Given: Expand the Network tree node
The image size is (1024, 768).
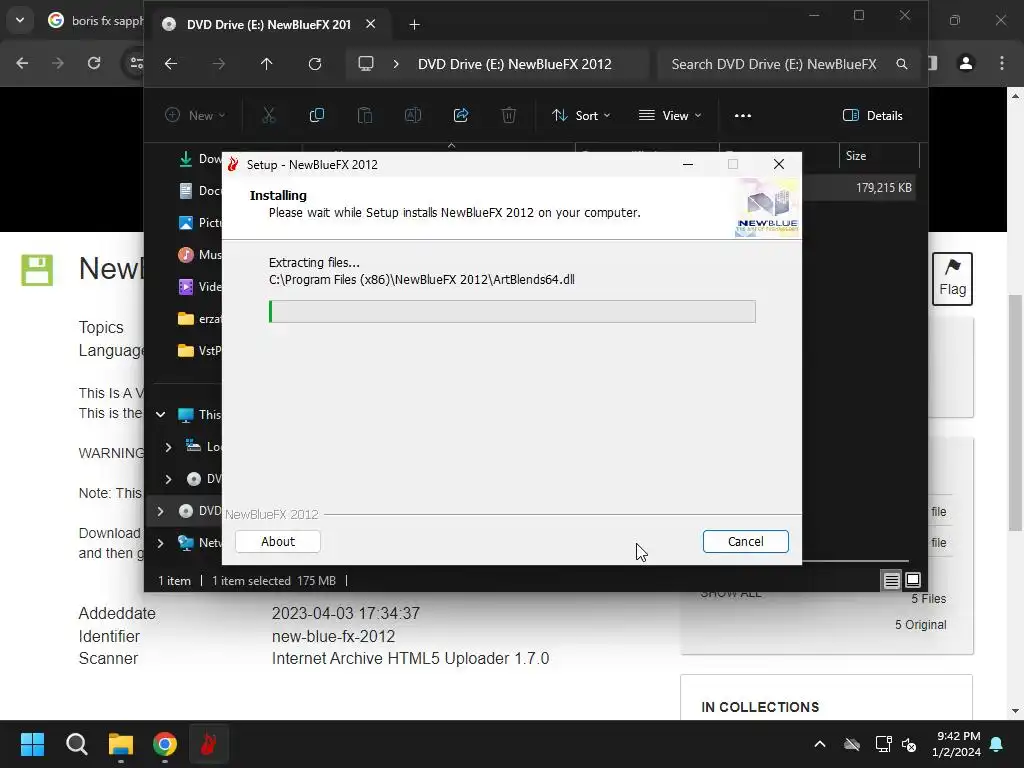Looking at the screenshot, I should (x=161, y=543).
